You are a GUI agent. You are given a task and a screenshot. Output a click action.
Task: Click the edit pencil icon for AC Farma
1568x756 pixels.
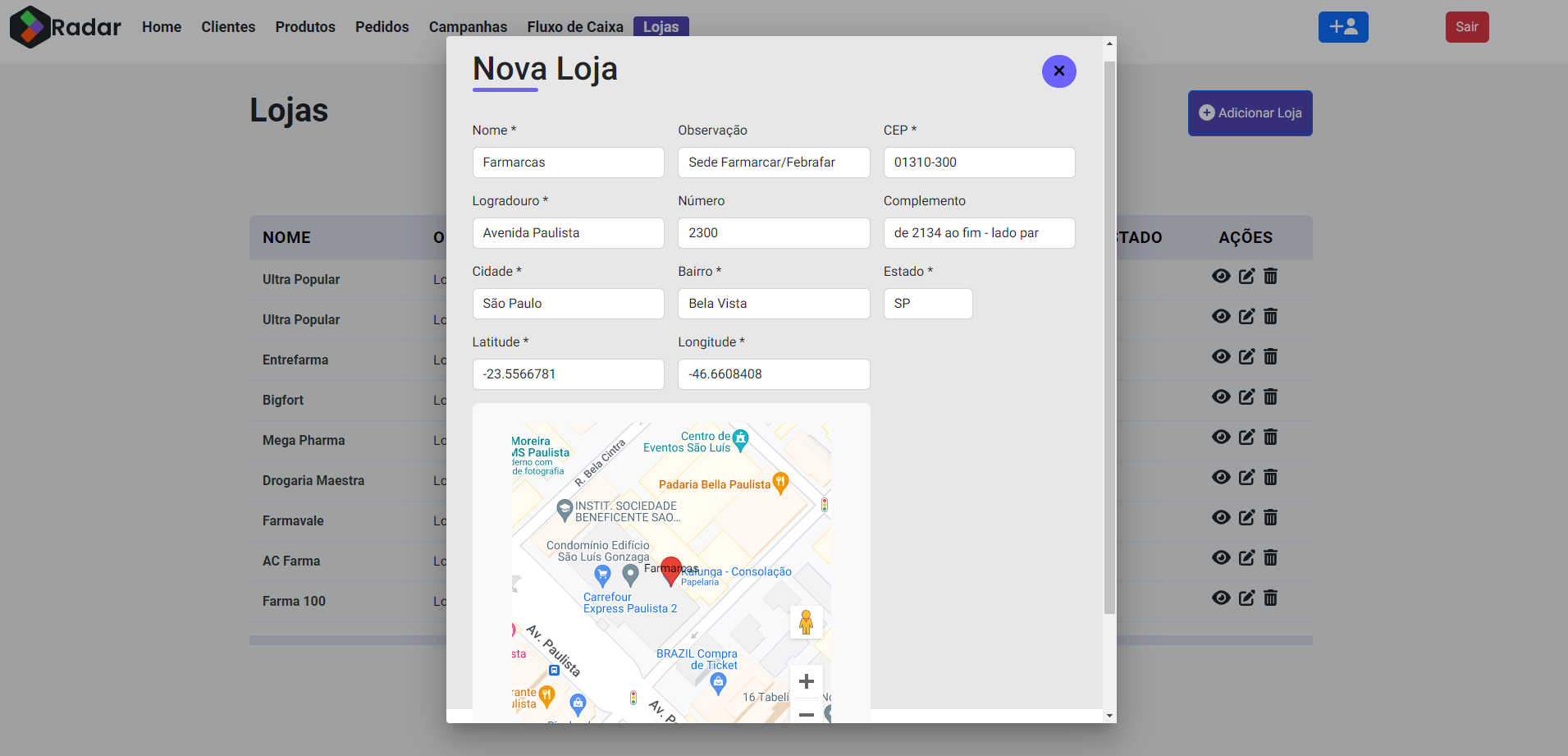[x=1246, y=557]
